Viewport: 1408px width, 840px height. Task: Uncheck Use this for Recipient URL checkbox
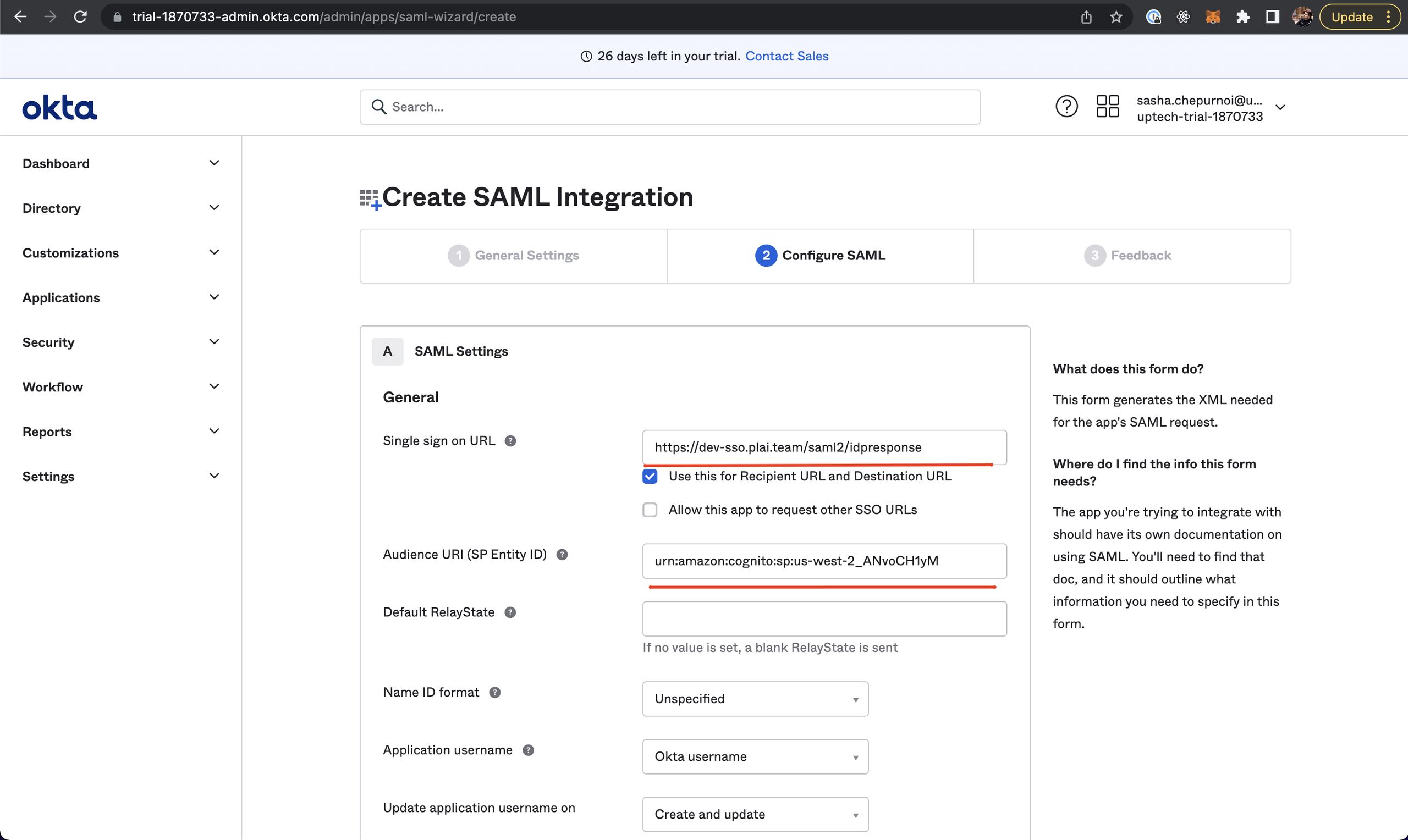point(650,477)
